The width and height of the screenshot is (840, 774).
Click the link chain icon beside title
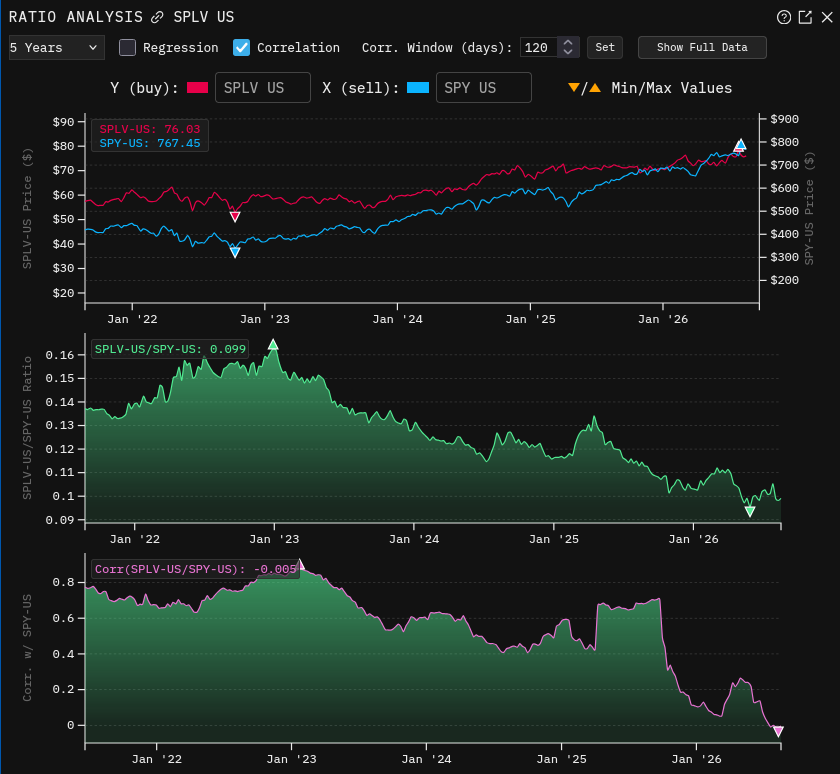click(x=157, y=18)
